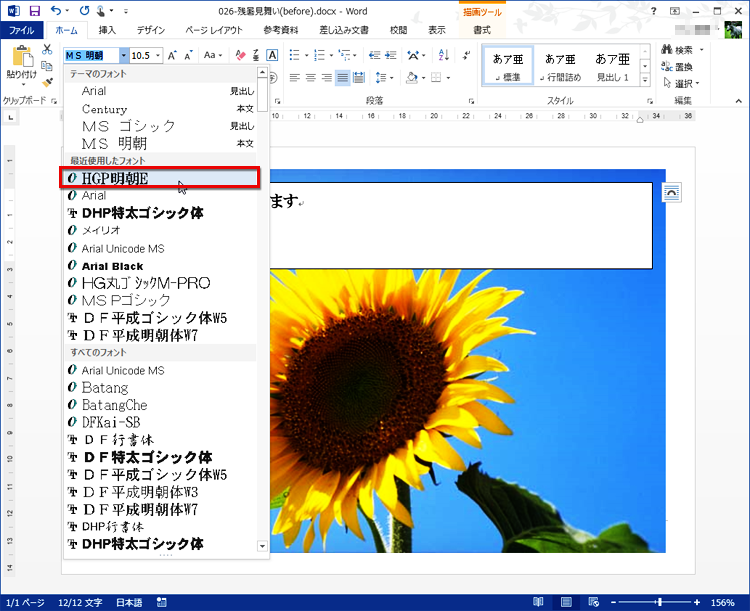Screen dimensions: 750x611
Task: Switch to the 挿入 tab
Action: click(x=107, y=30)
